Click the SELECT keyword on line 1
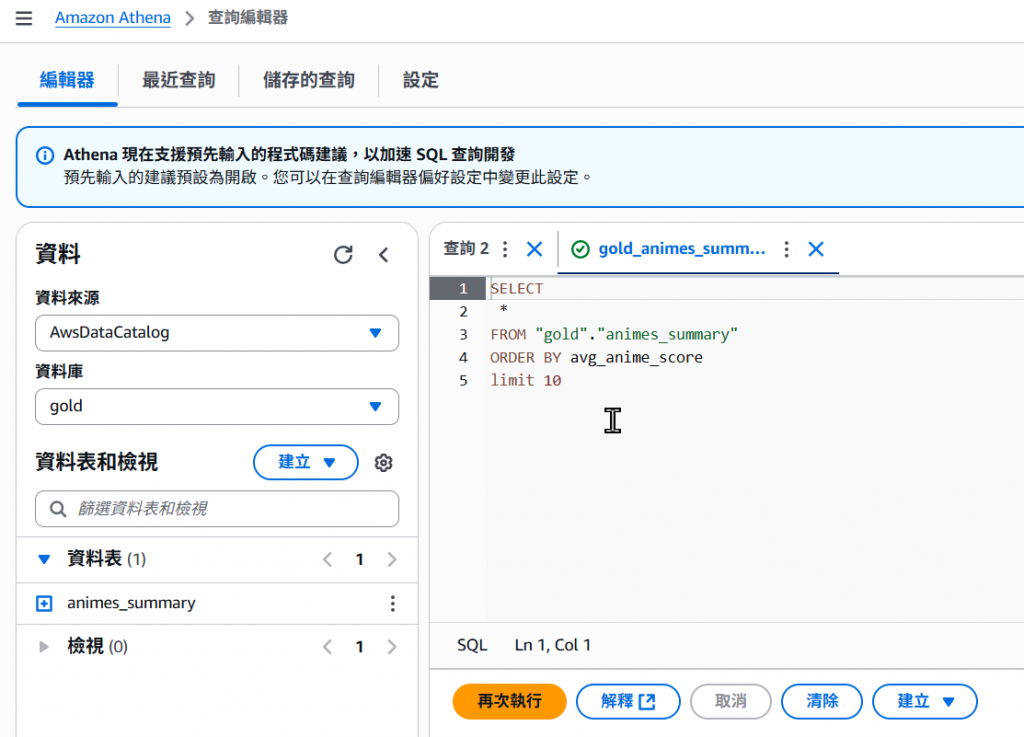This screenshot has height=737, width=1024. (x=517, y=289)
